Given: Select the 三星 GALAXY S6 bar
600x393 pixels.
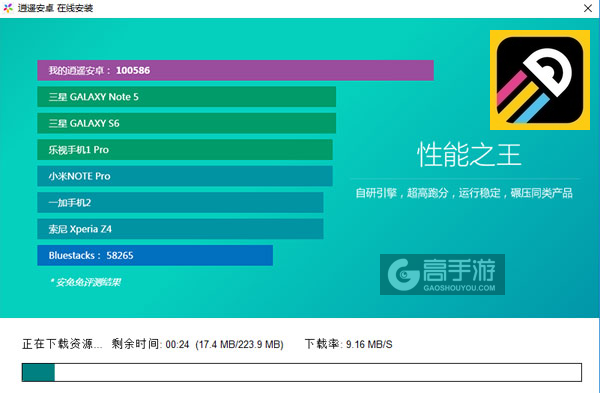Looking at the screenshot, I should click(186, 123).
